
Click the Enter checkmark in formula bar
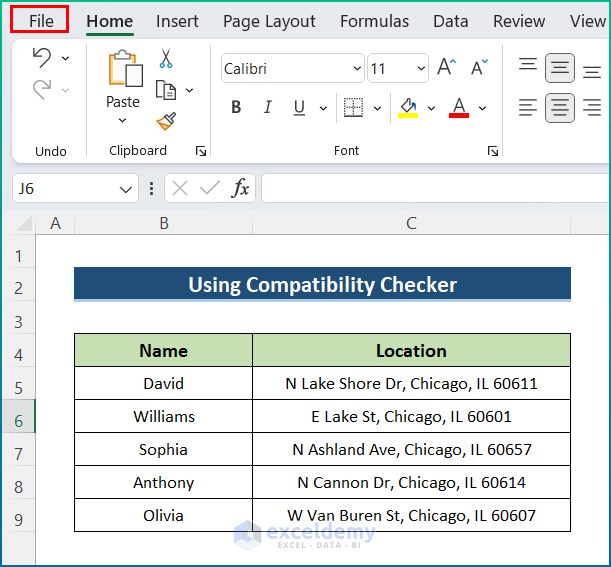[x=210, y=189]
